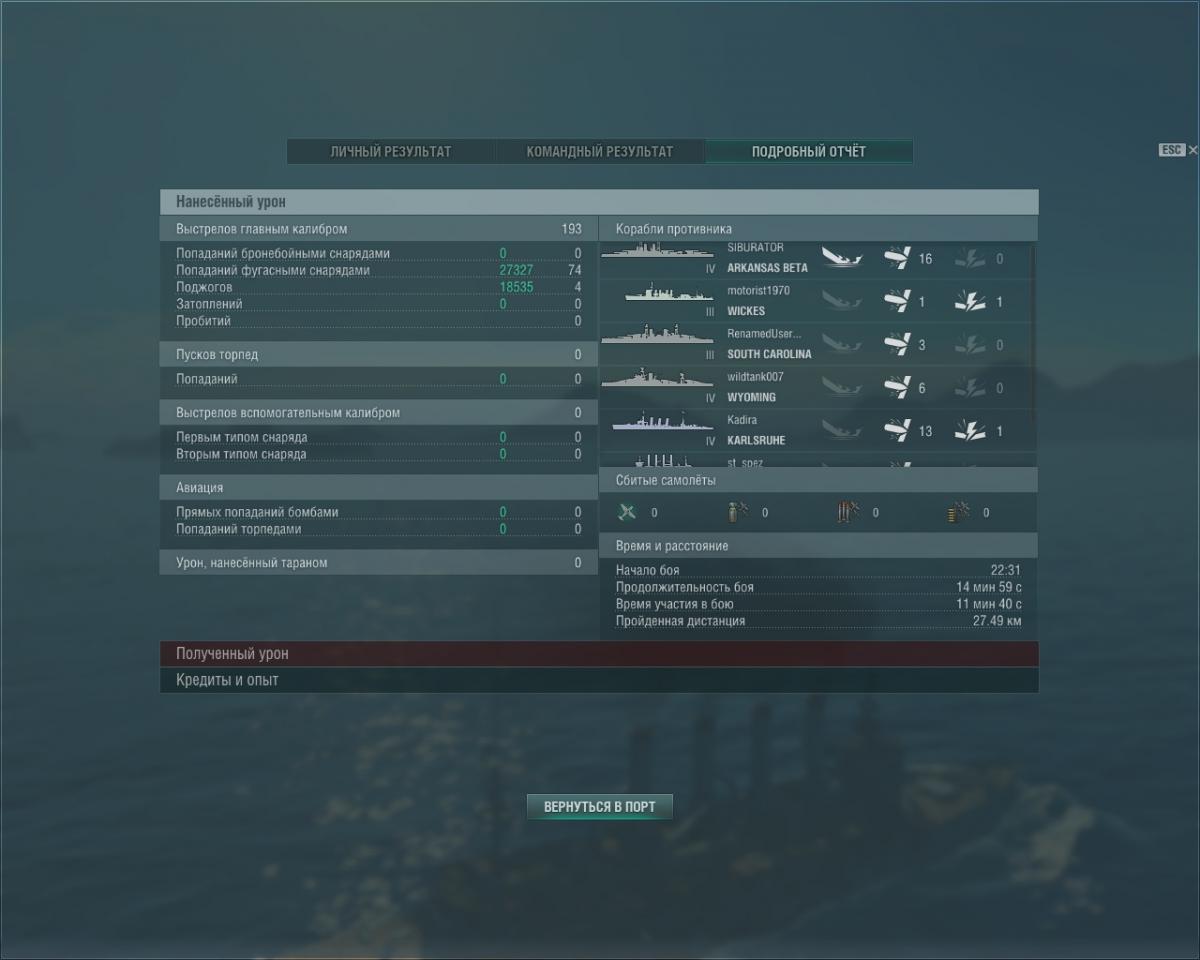
Task: Close report with ESC button
Action: [1177, 150]
